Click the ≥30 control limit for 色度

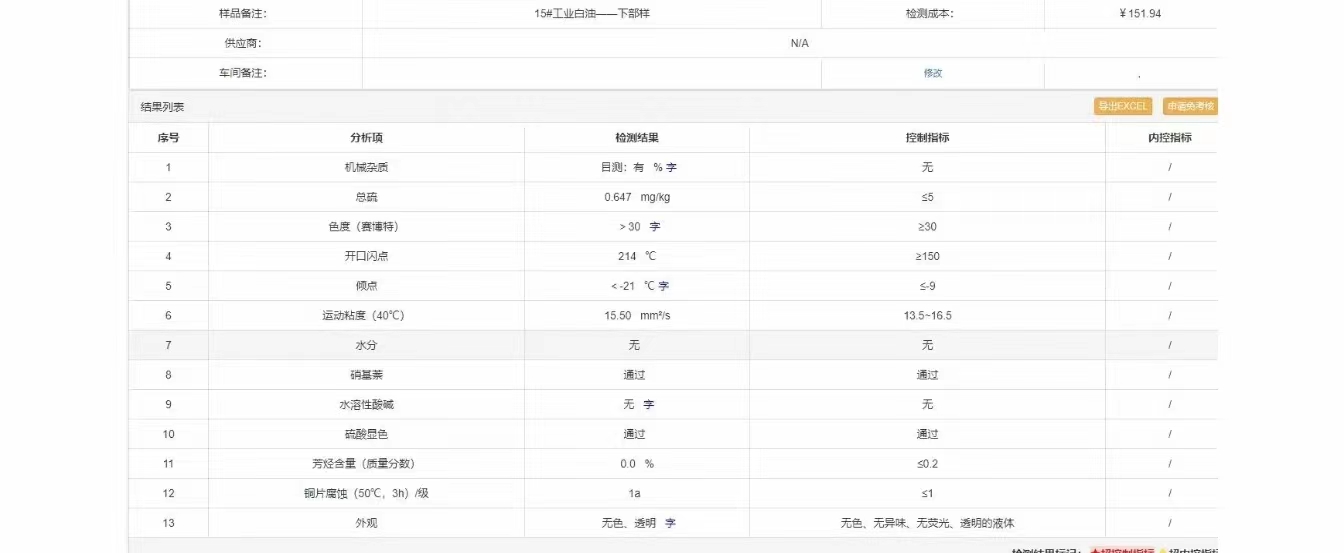point(927,227)
